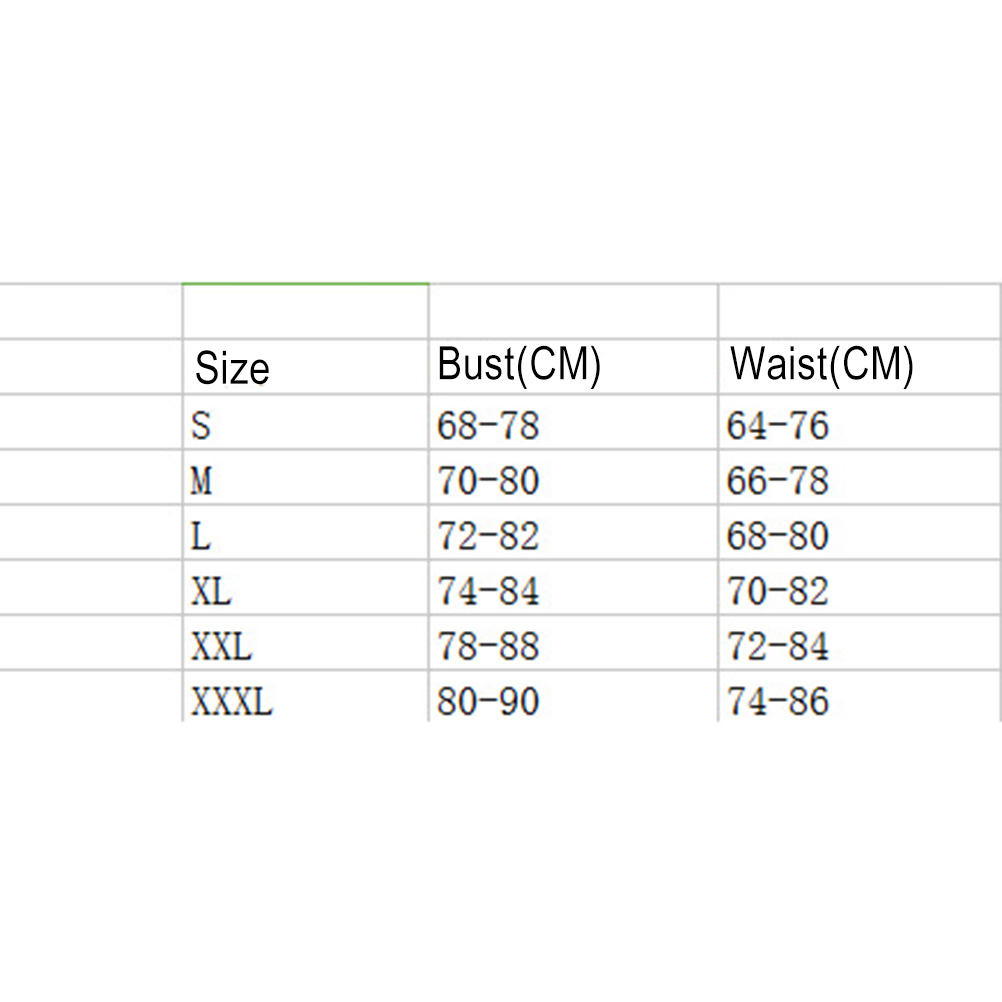1002x1002 pixels.
Task: Select bust value 74-84 cell
Action: tap(488, 592)
